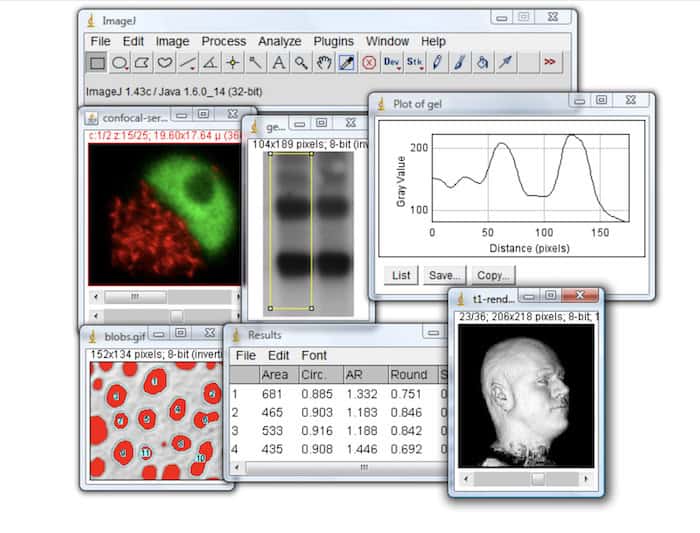The height and width of the screenshot is (533, 700).
Task: Select the Wand tracing tool
Action: click(x=255, y=63)
